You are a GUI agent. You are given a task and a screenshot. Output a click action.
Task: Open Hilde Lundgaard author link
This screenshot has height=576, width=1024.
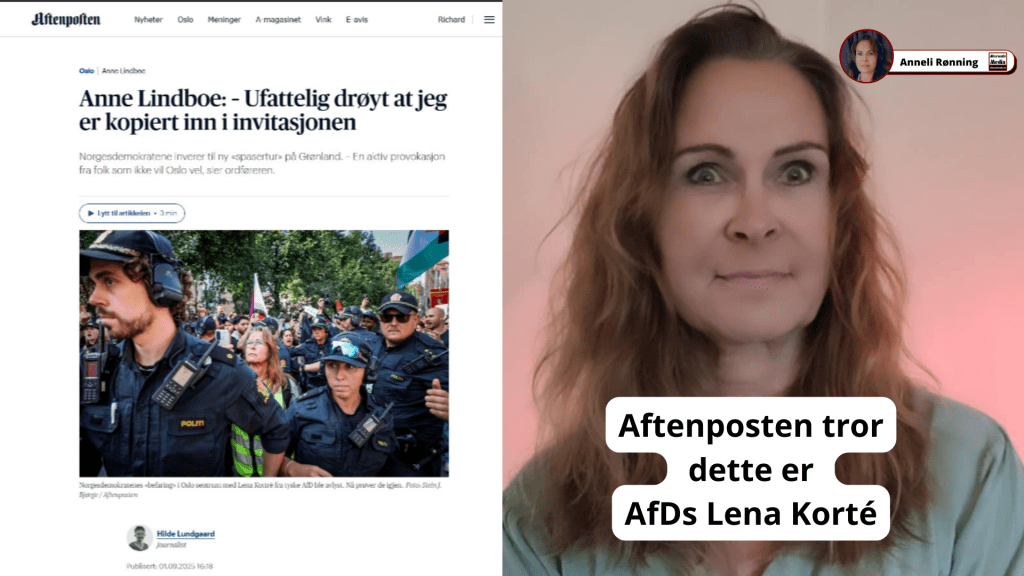click(x=185, y=534)
